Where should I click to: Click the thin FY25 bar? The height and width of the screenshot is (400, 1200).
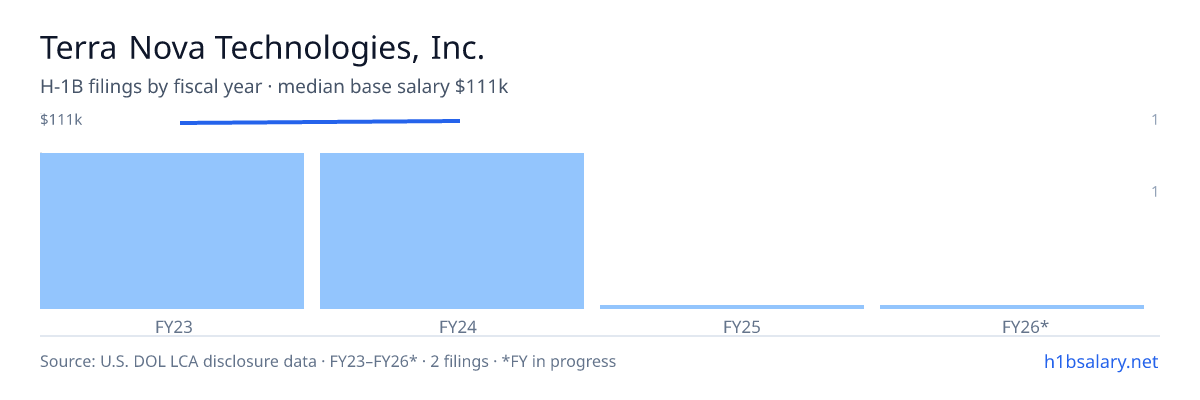coord(732,307)
